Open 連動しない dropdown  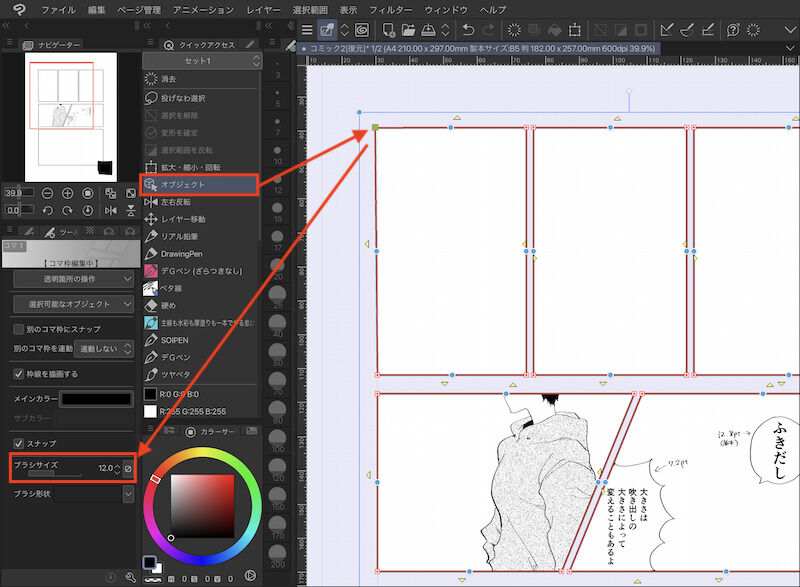[105, 349]
